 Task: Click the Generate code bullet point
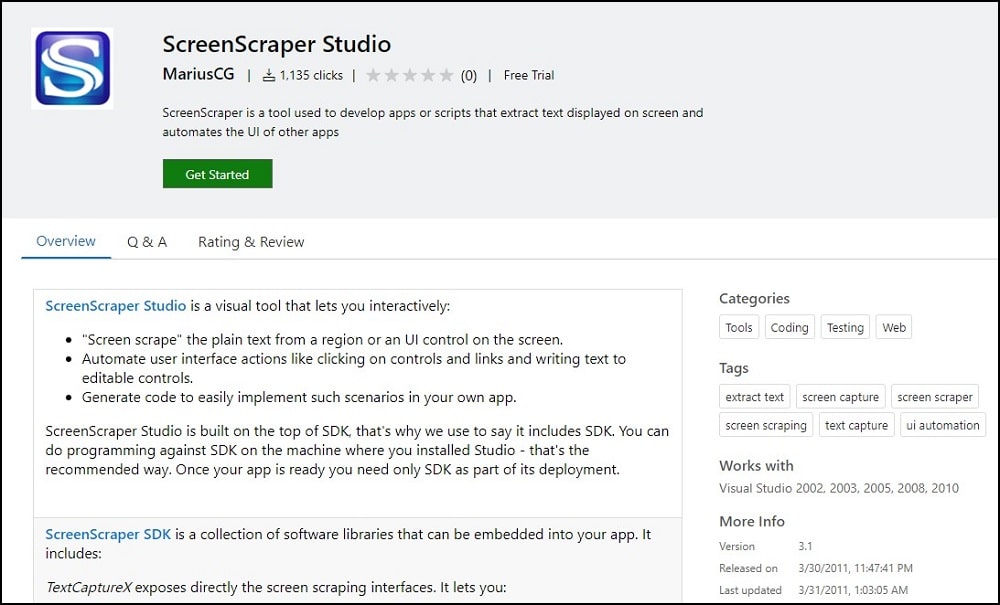pos(298,397)
